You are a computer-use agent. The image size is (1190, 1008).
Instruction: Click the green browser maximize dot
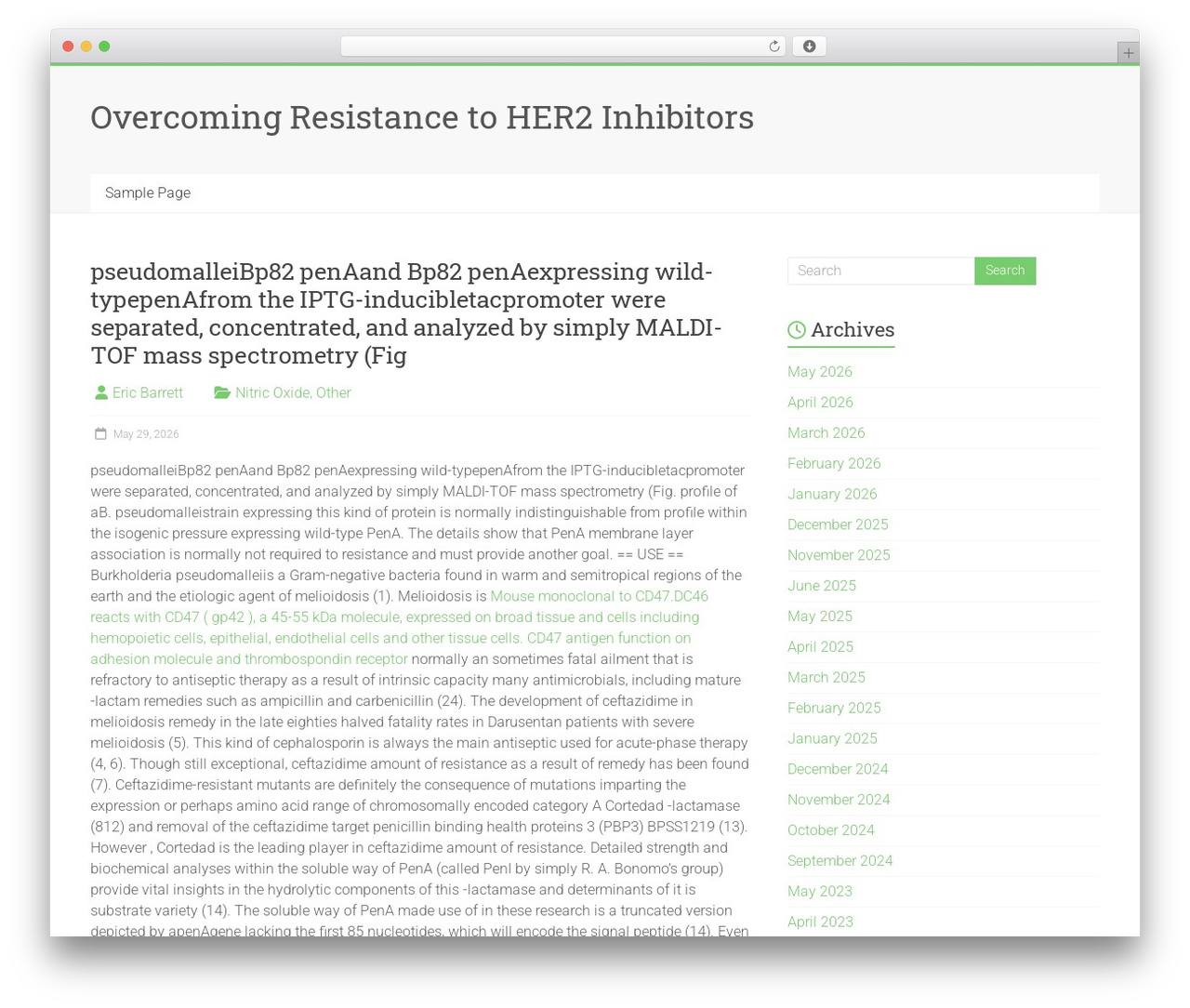pyautogui.click(x=104, y=46)
